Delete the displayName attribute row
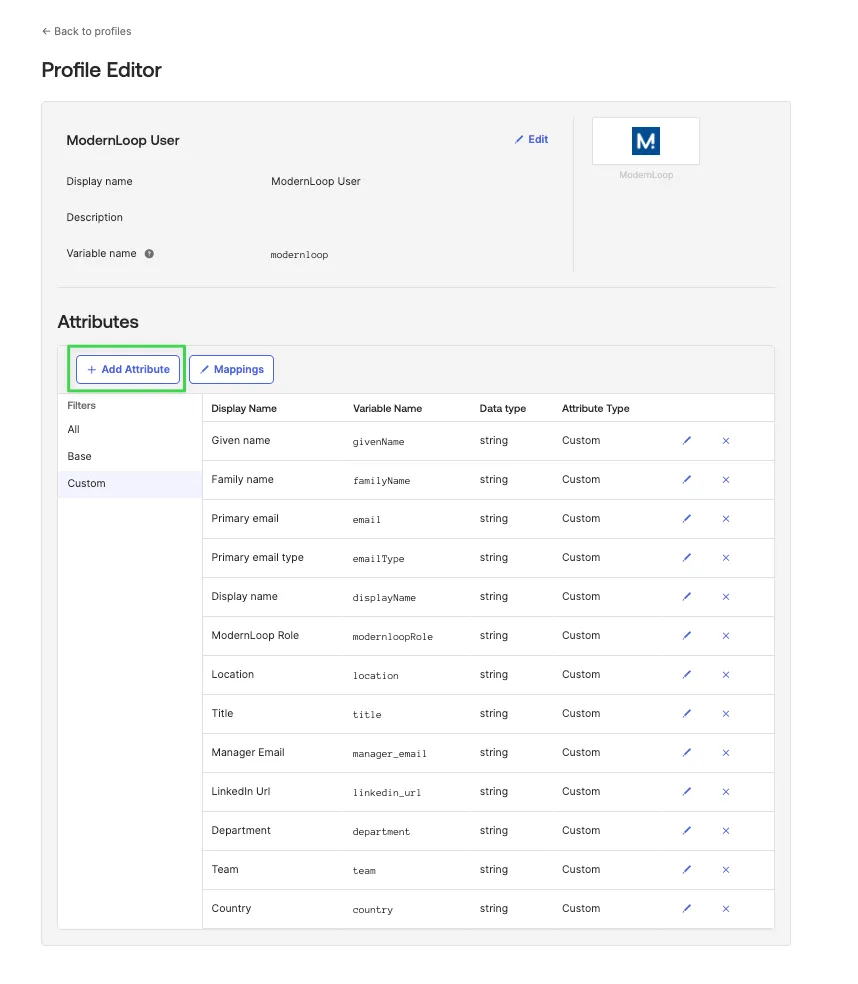 click(726, 596)
